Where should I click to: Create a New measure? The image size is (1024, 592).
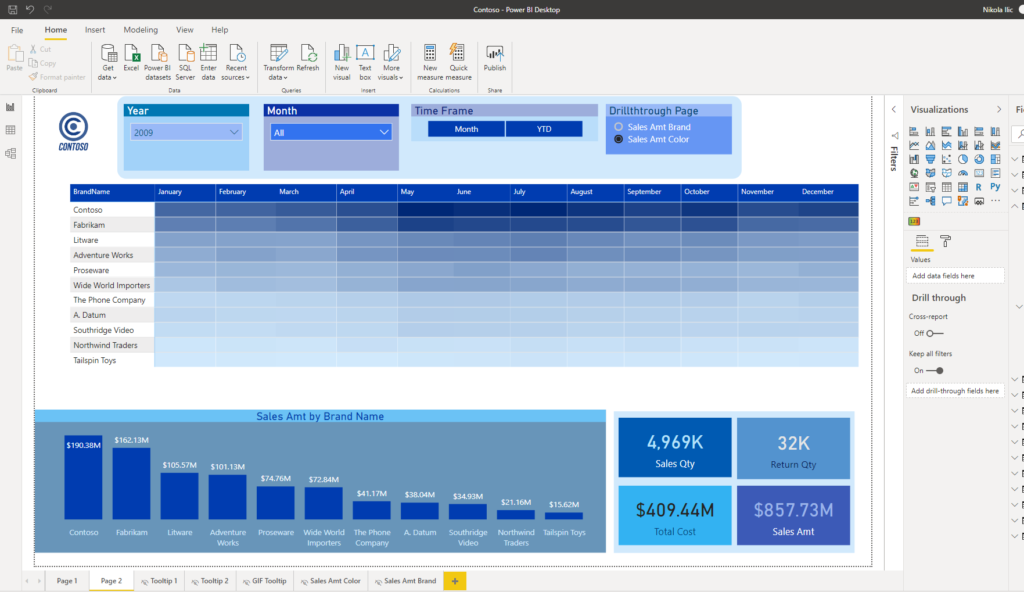[430, 62]
